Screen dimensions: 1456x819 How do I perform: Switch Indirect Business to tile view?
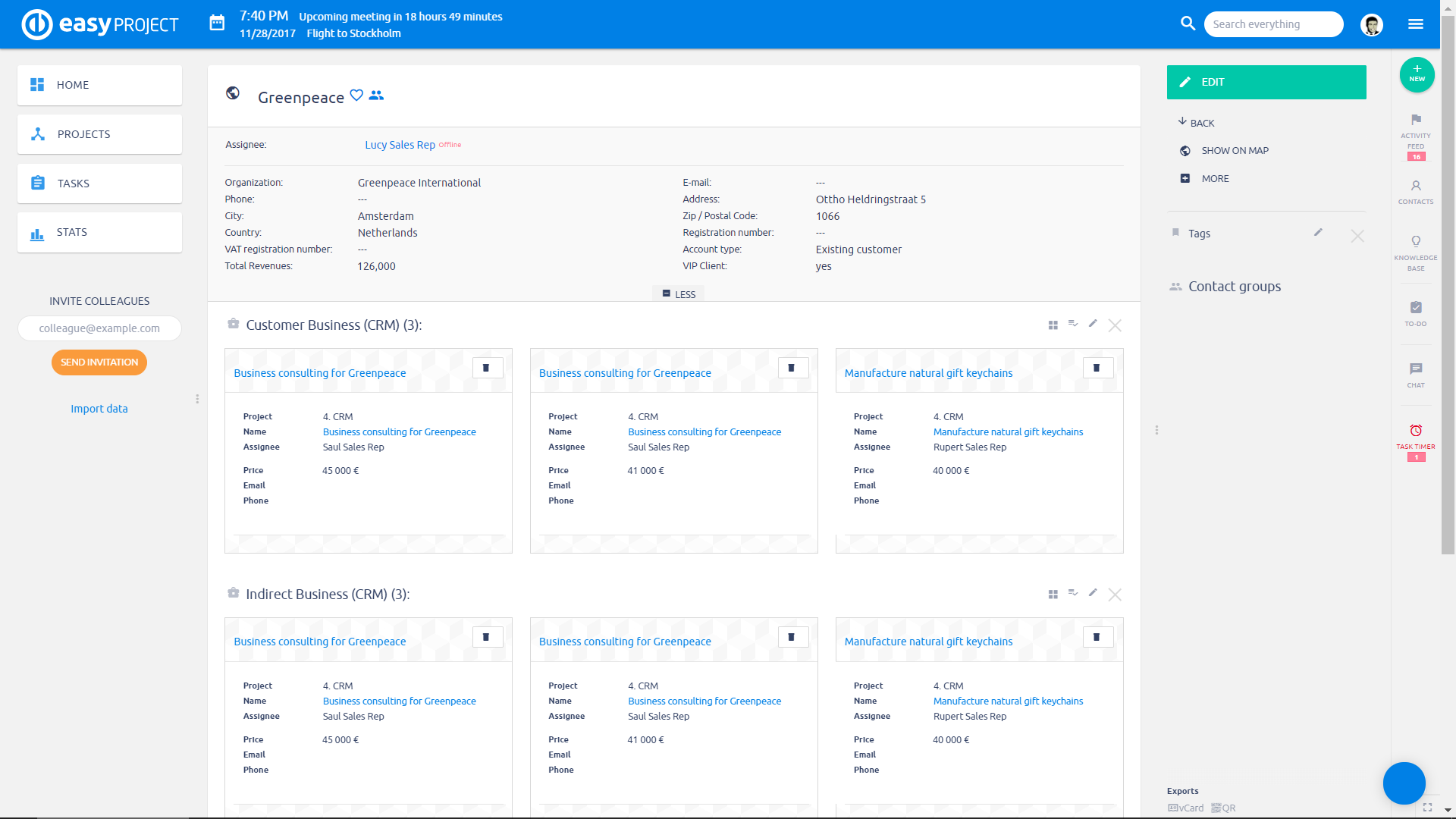click(x=1053, y=595)
